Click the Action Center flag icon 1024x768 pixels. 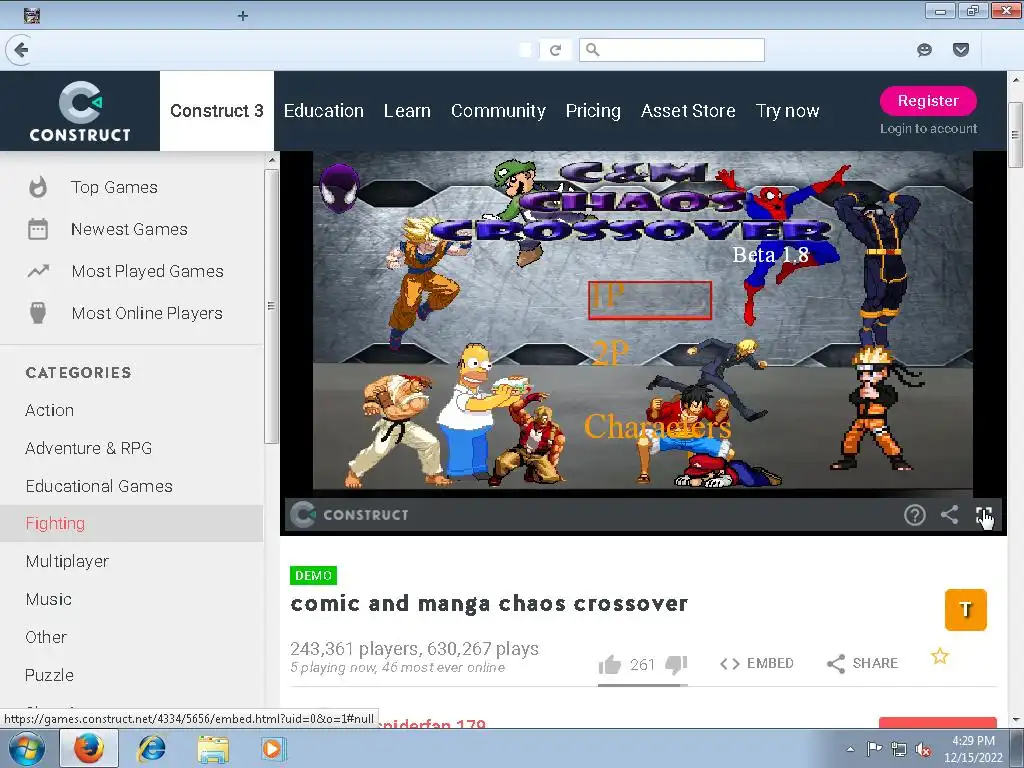click(874, 749)
